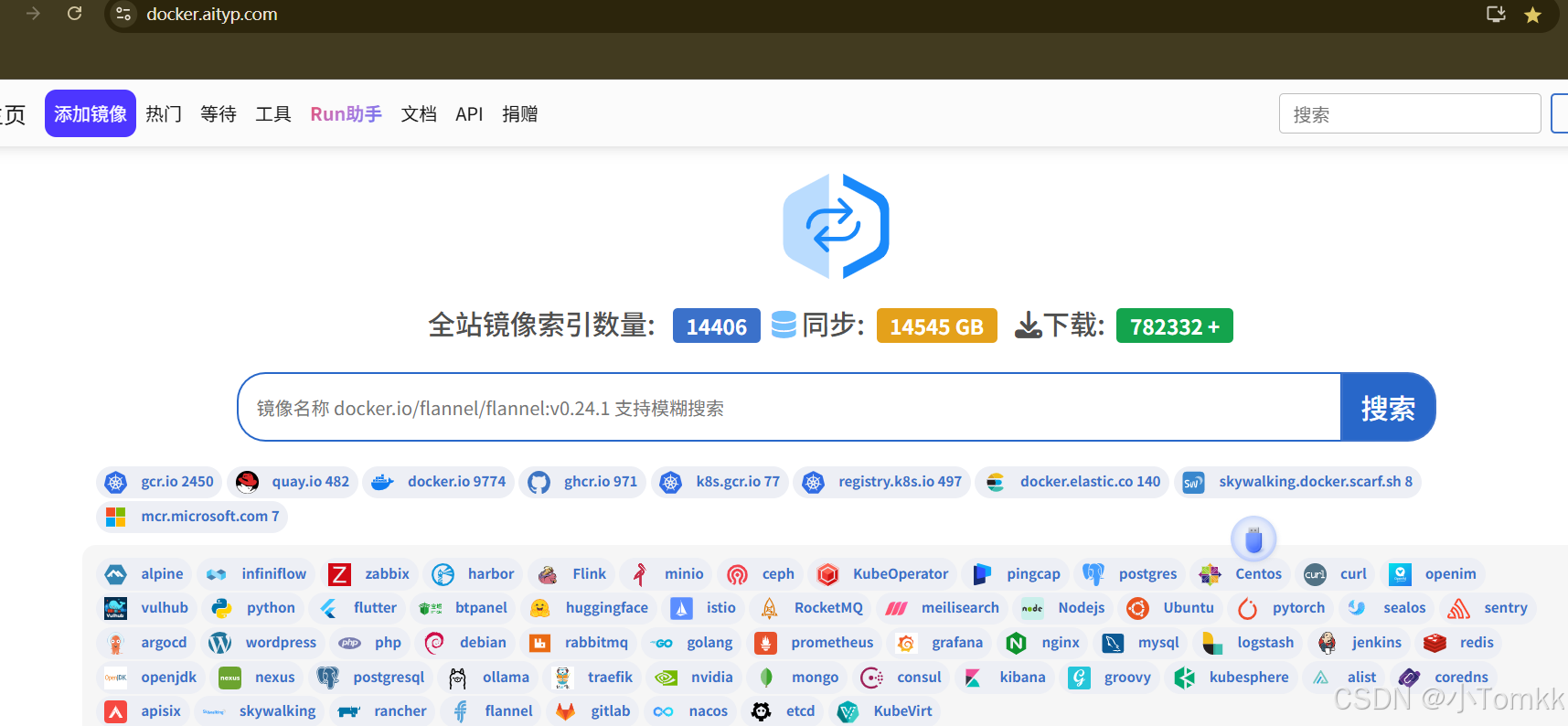
Task: Click the jenkins butler icon
Action: pos(1327,643)
